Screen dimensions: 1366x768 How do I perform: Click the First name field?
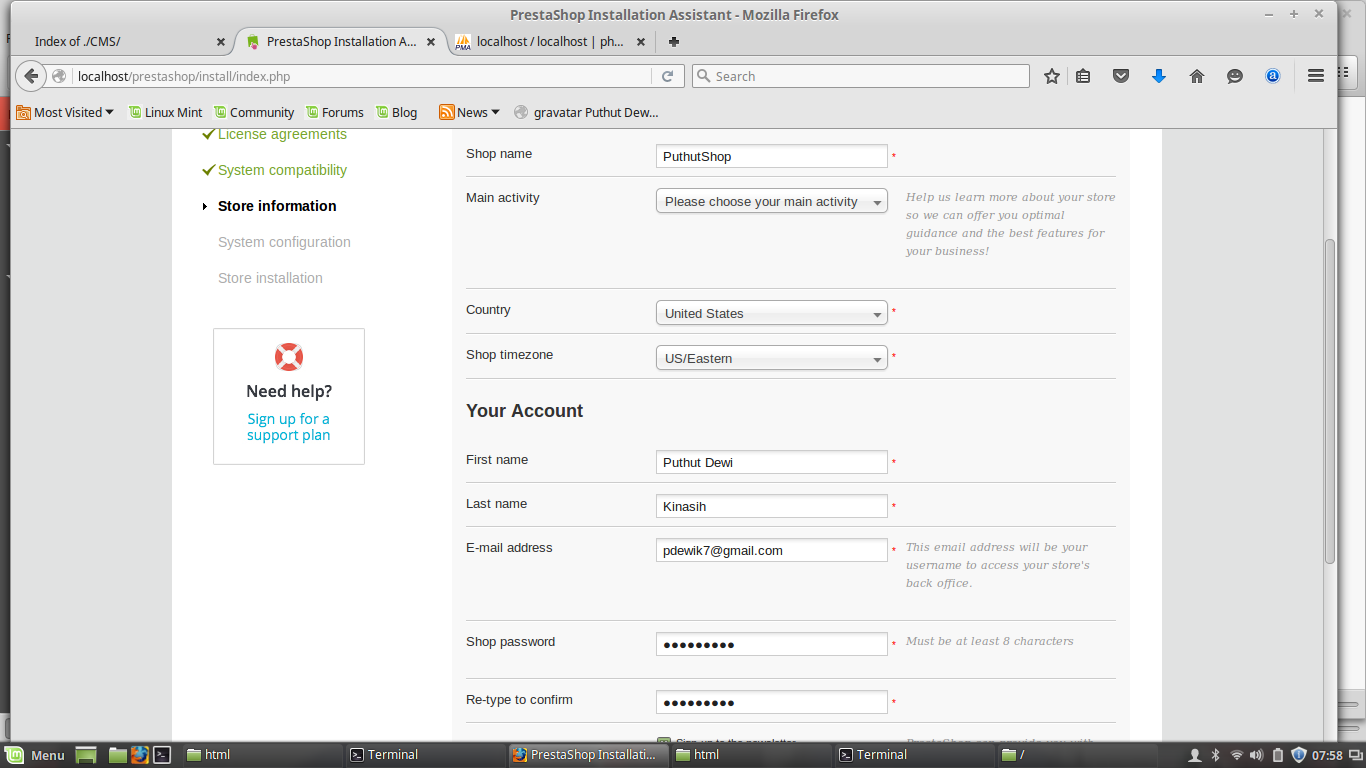pyautogui.click(x=771, y=462)
